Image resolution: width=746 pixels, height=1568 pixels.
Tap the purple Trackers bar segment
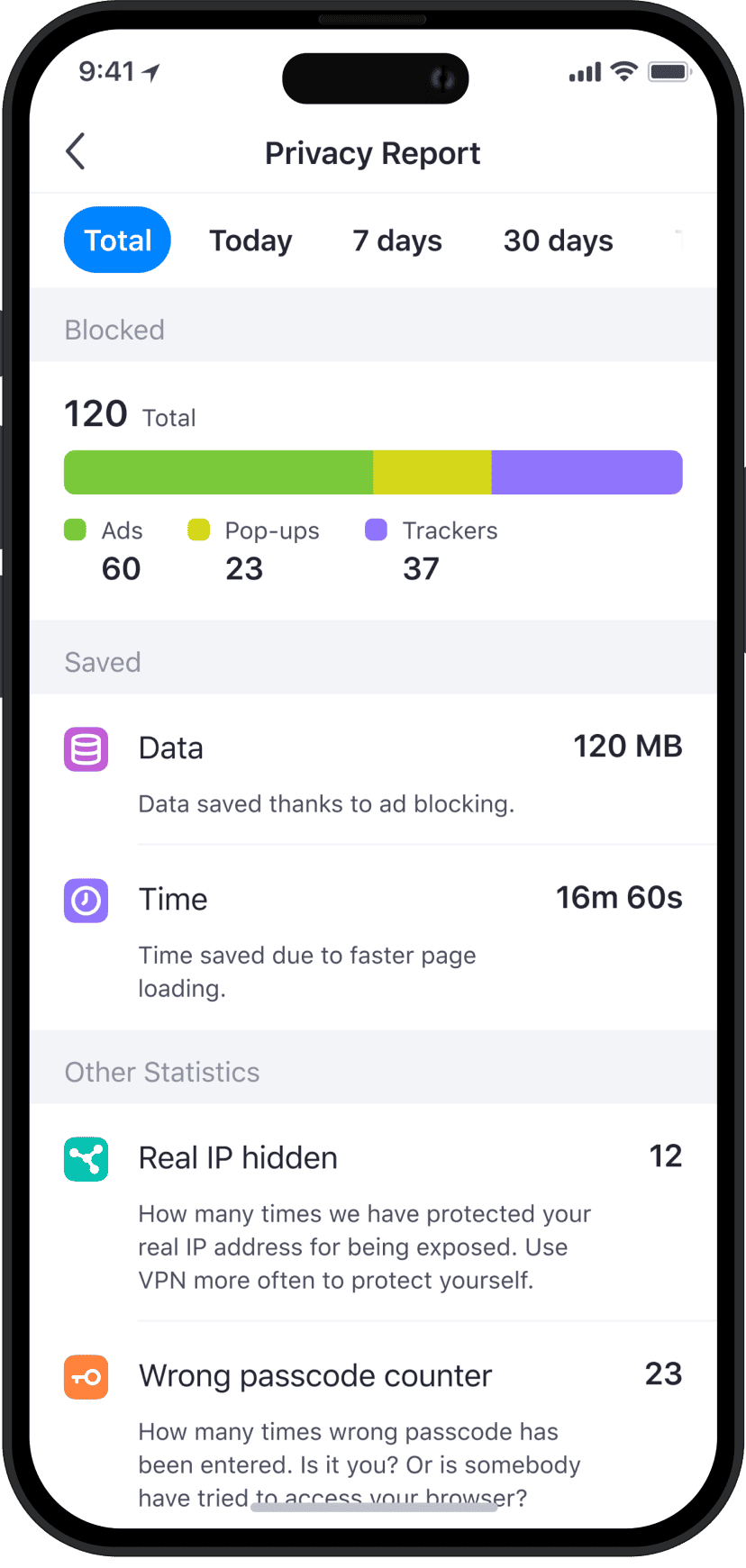(586, 472)
